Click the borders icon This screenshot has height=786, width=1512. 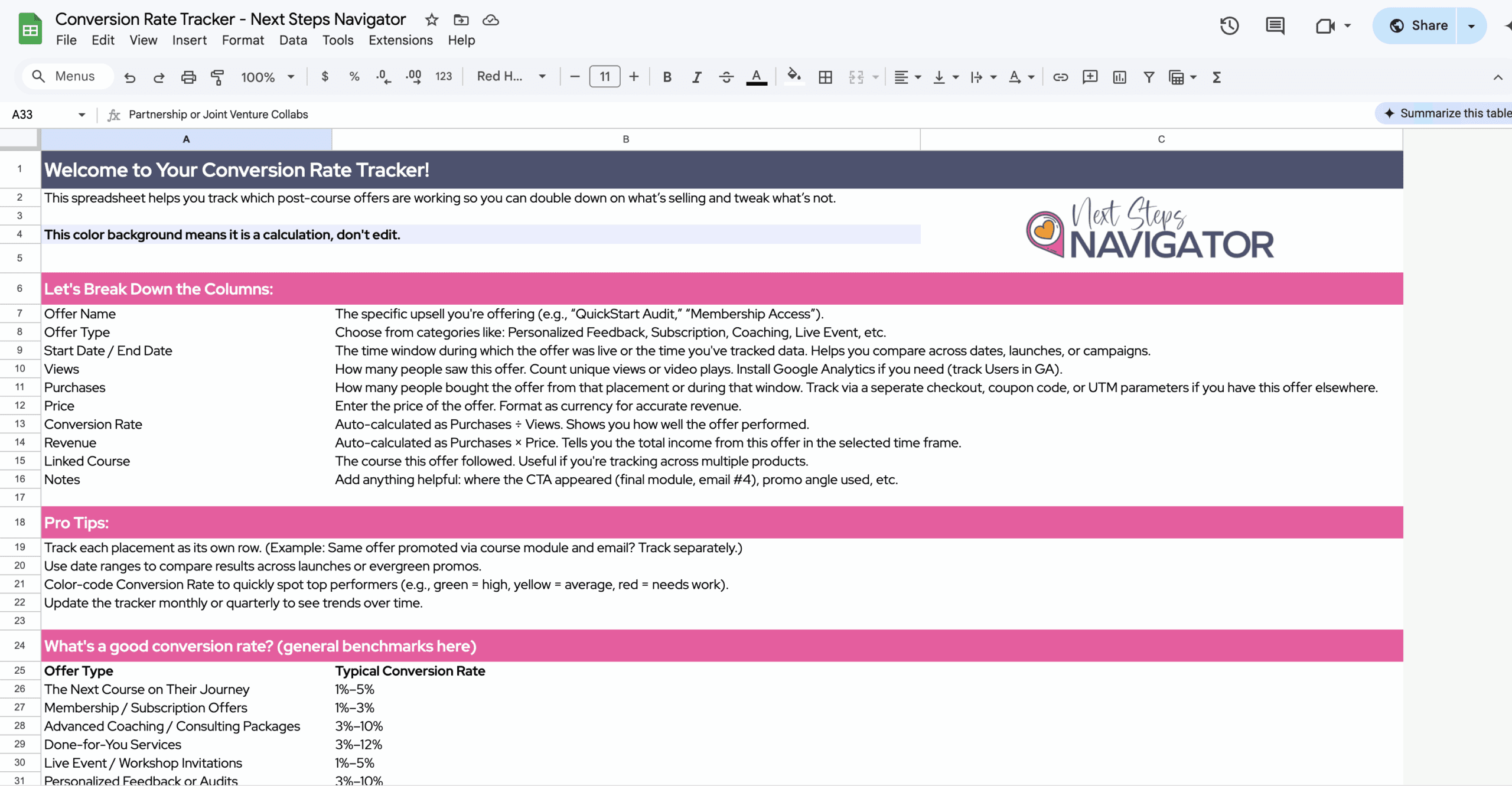pos(825,77)
